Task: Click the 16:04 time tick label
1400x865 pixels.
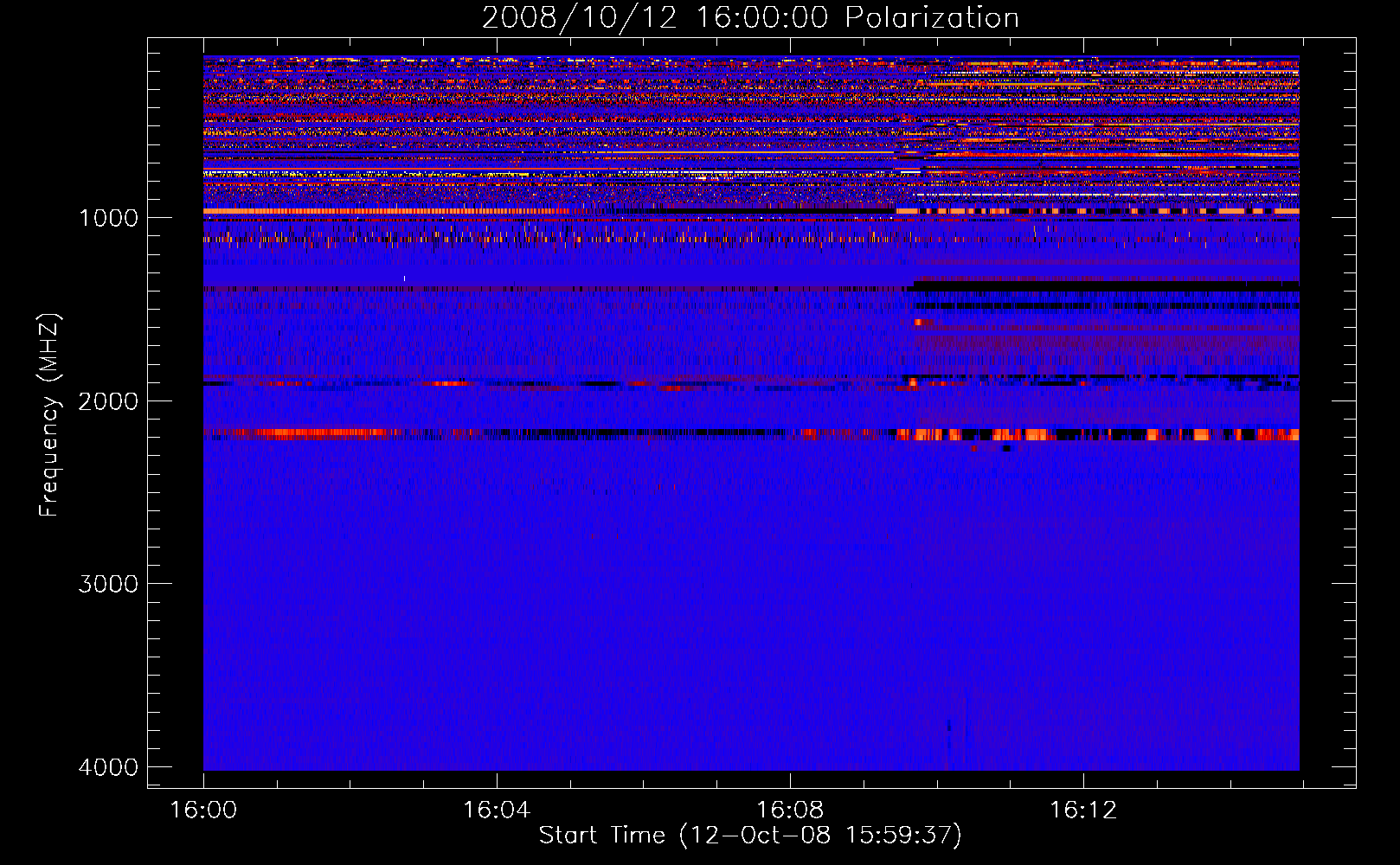Action: 497,811
